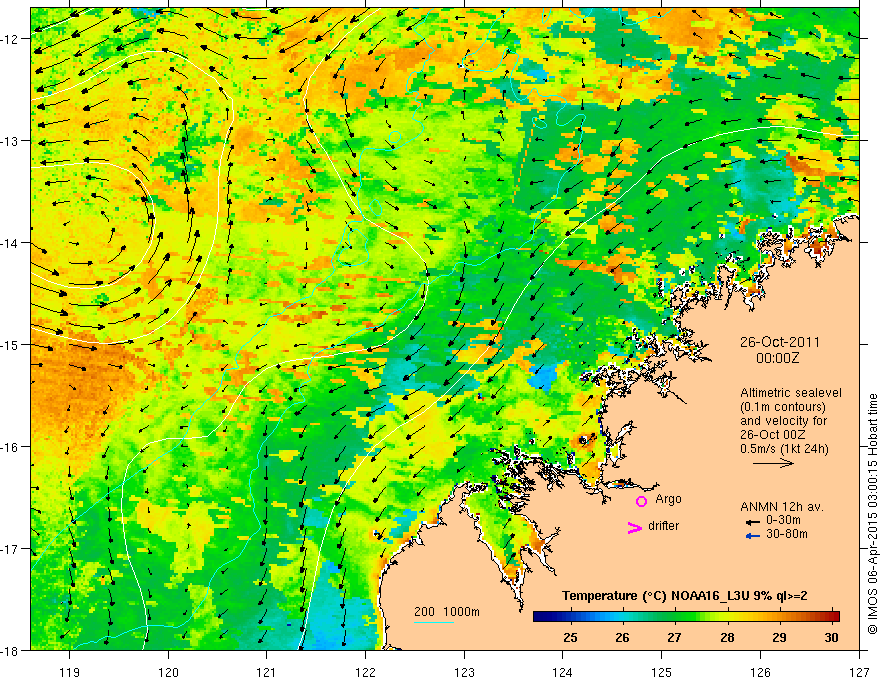
Task: Click the magenta Argo circle legend symbol
Action: (641, 501)
